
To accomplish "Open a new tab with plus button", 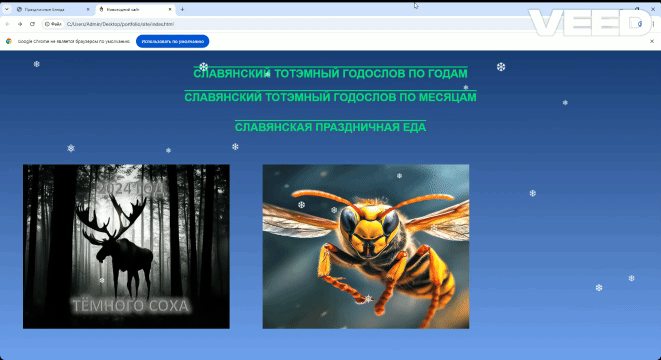I will (182, 9).
